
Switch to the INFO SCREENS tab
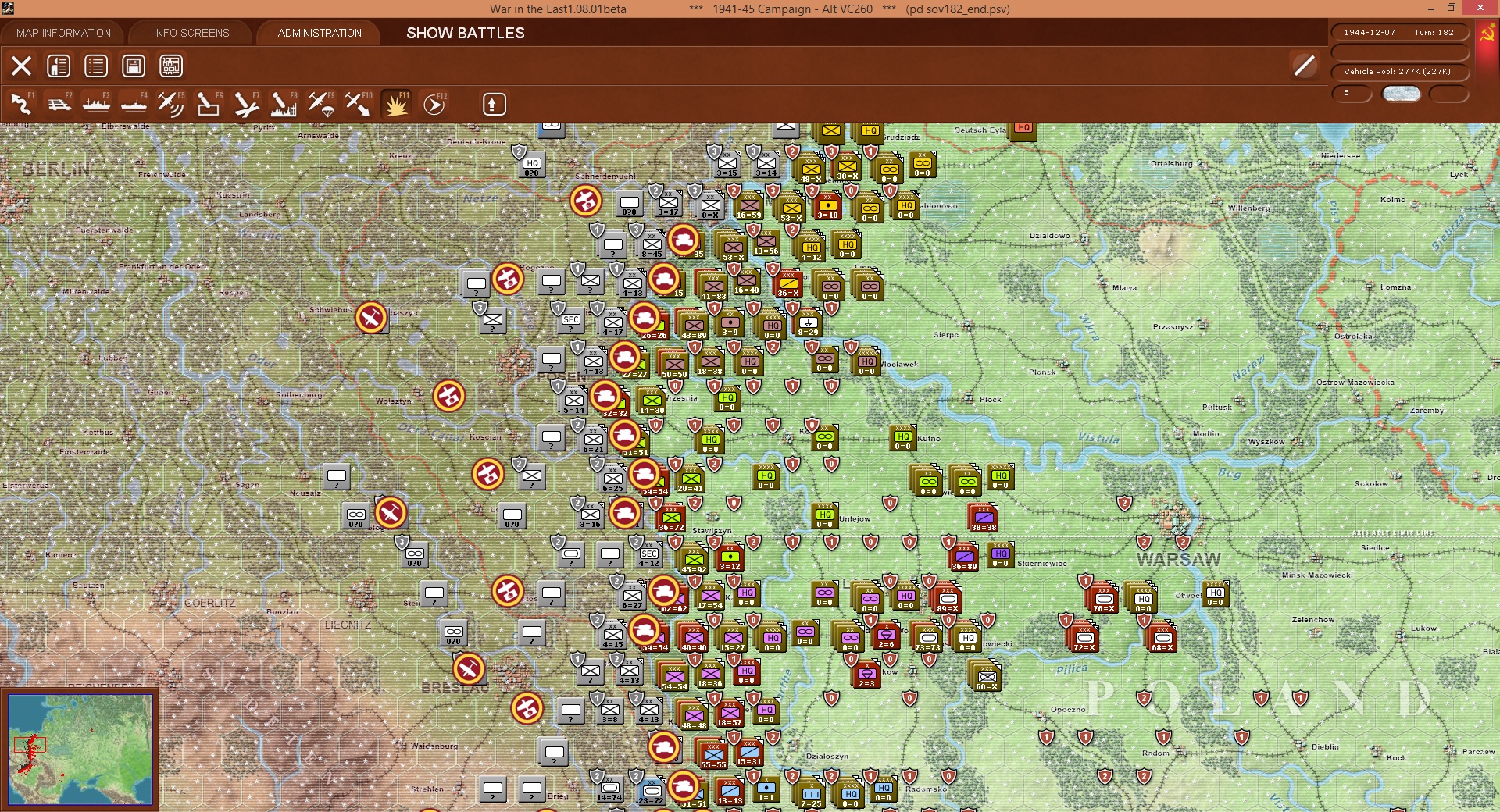(191, 33)
